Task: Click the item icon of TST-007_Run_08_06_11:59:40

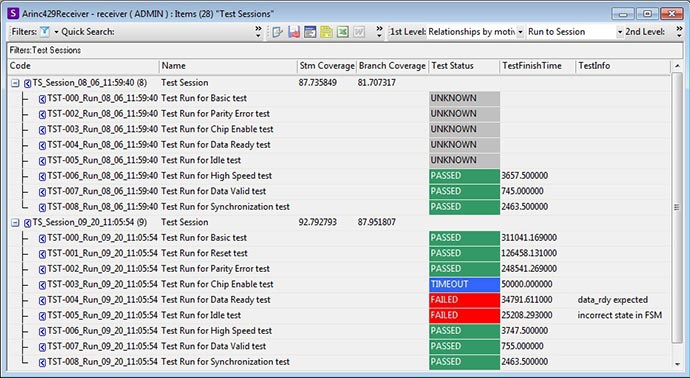Action: [x=42, y=192]
